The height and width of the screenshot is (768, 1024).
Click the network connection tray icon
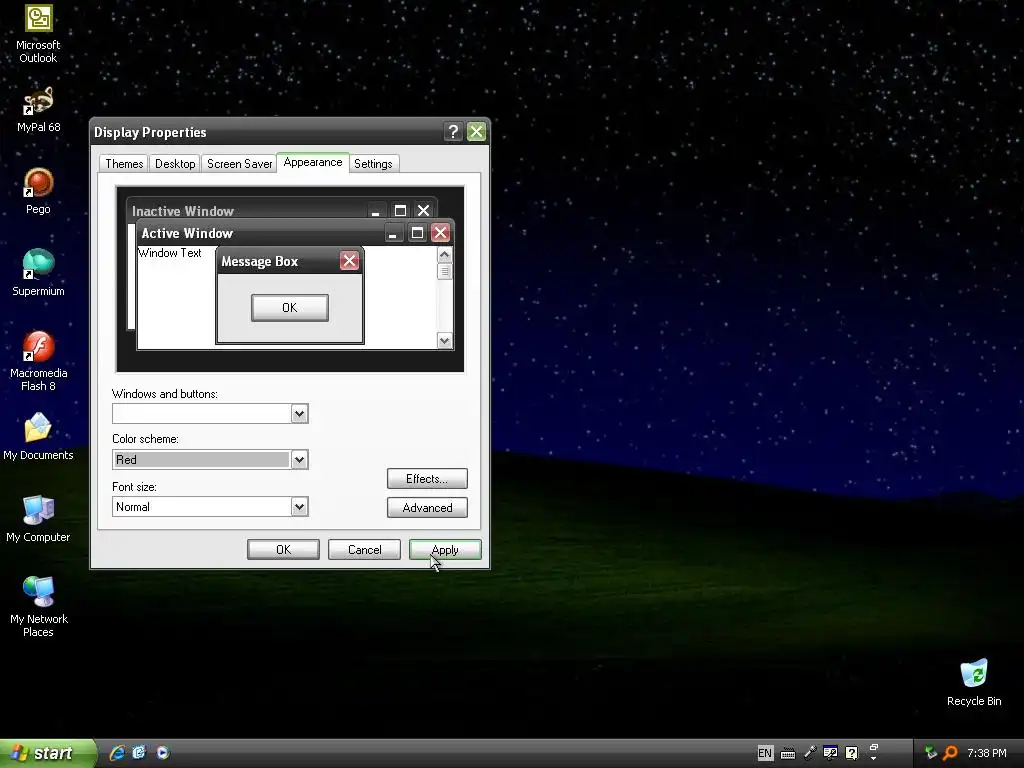point(931,753)
